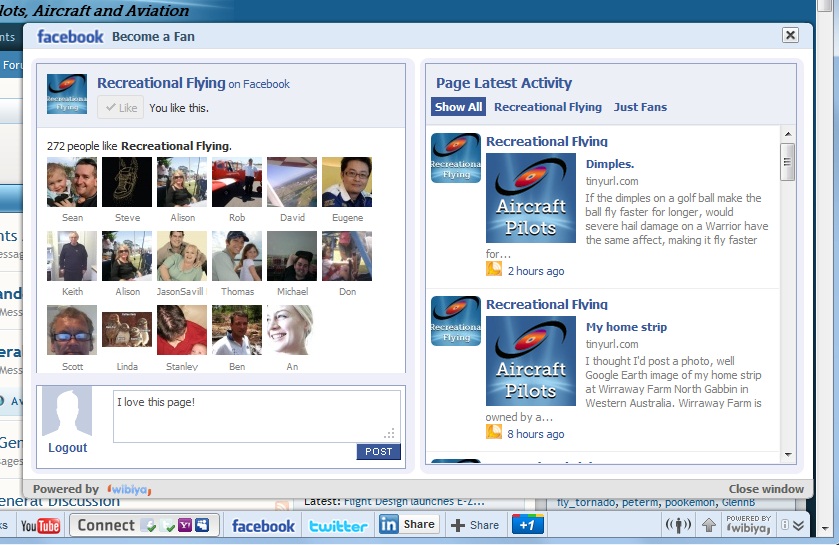Open Michael's profile picture
Image resolution: width=839 pixels, height=545 pixels.
pos(292,256)
